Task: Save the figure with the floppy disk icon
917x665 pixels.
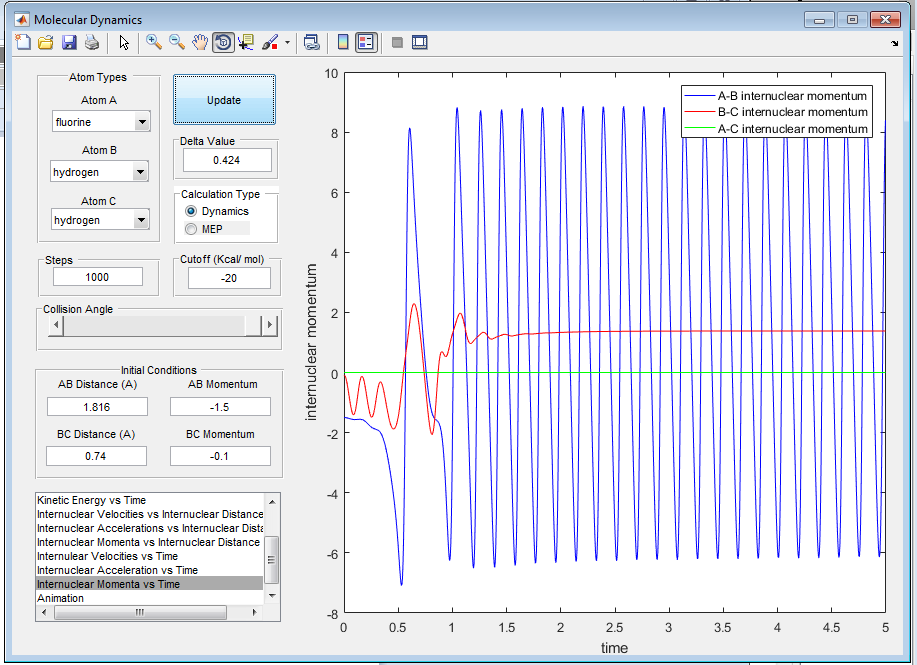Action: pos(69,42)
